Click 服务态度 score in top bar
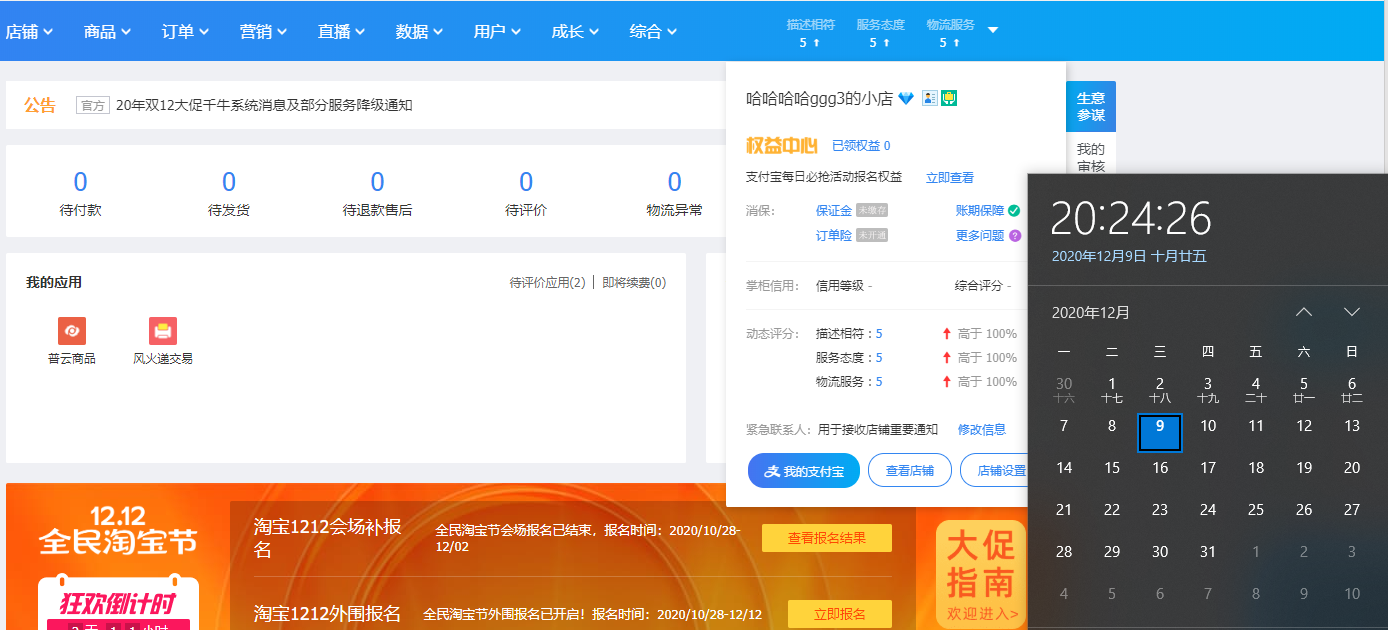Viewport: 1388px width, 630px height. coord(880,33)
